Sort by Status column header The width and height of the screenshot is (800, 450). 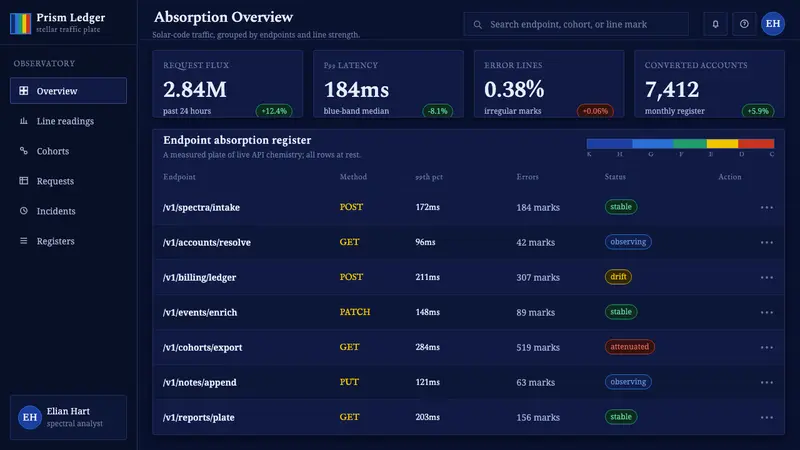[x=615, y=177]
